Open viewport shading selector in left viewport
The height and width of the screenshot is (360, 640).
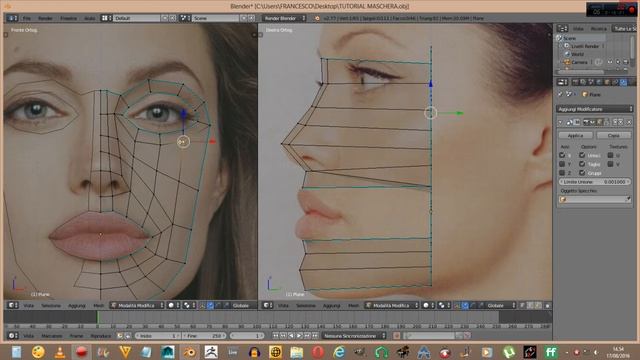click(174, 305)
